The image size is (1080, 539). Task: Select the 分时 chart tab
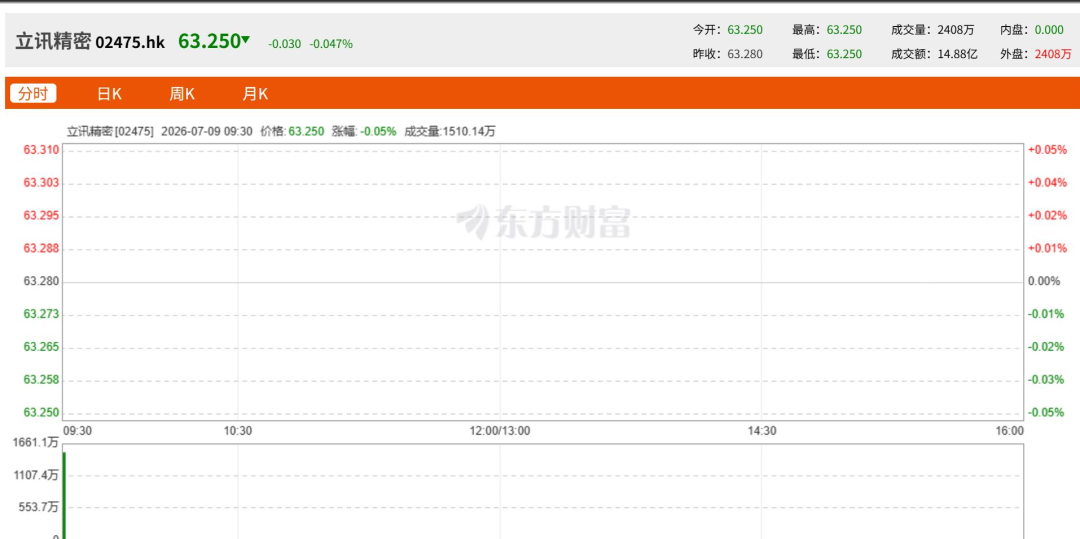pos(33,94)
